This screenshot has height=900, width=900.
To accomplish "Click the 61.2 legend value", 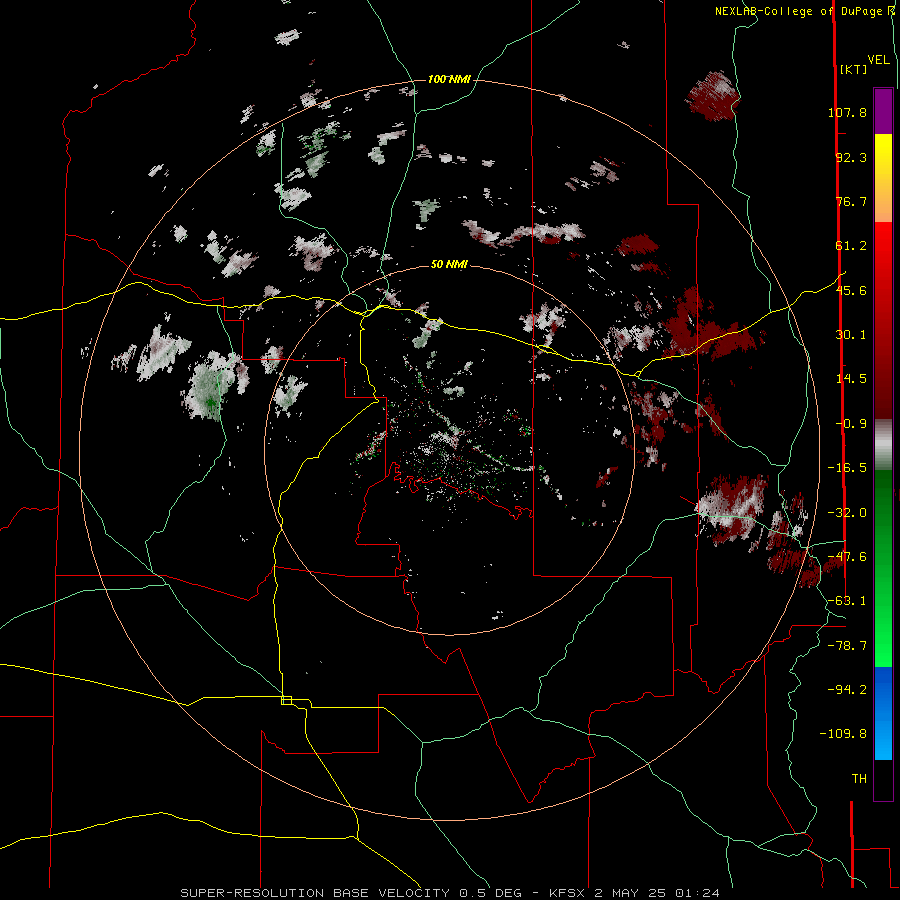I will 851,246.
